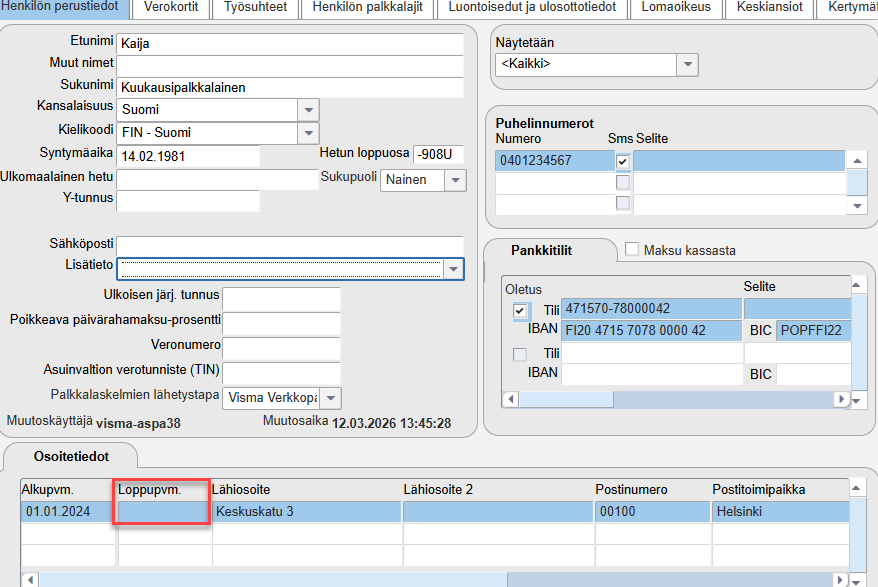This screenshot has width=878, height=587.
Task: Click bank accounts horizontal scroll left arrow
Action: [x=510, y=399]
